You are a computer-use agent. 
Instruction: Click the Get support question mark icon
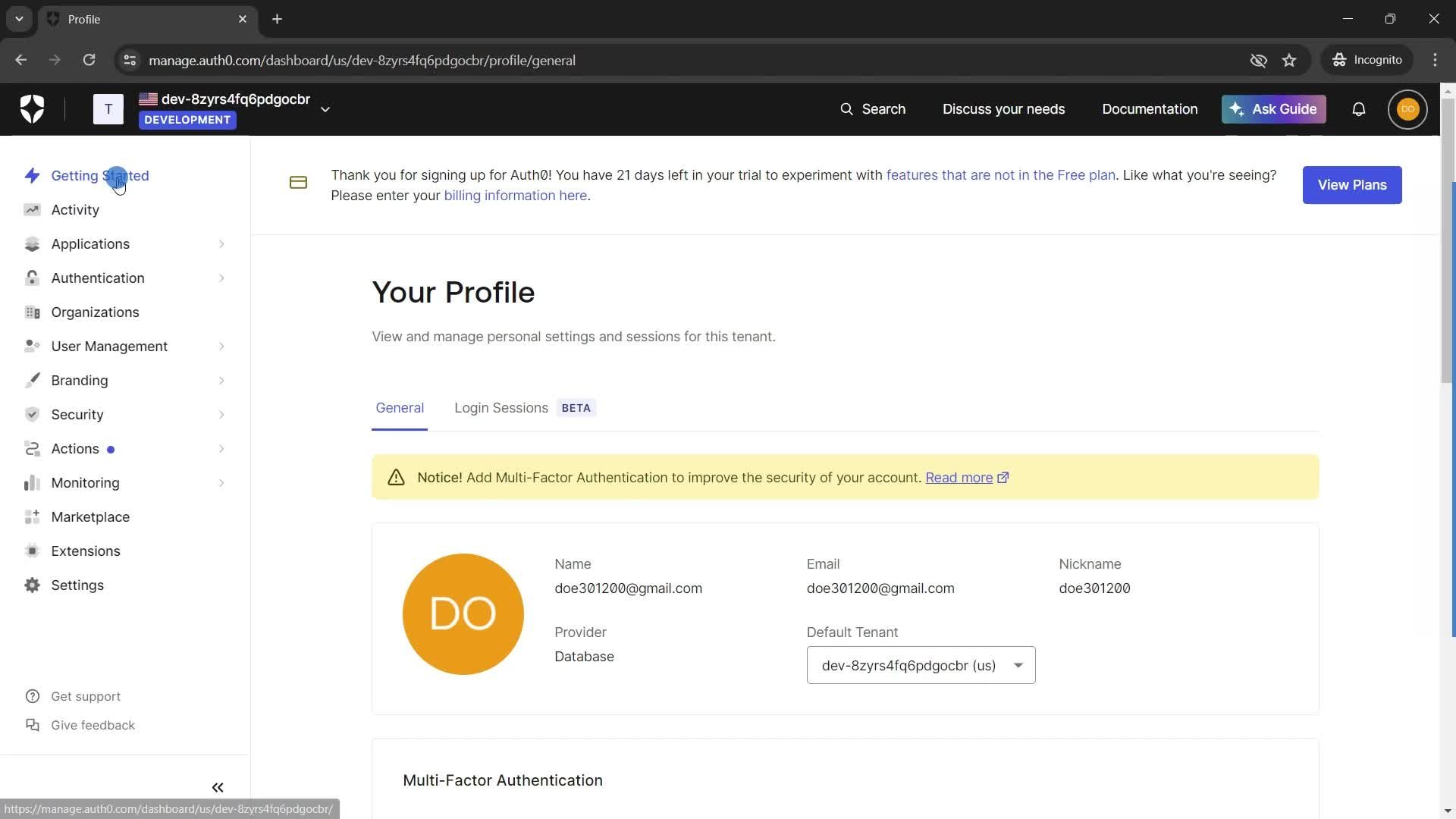coord(32,697)
